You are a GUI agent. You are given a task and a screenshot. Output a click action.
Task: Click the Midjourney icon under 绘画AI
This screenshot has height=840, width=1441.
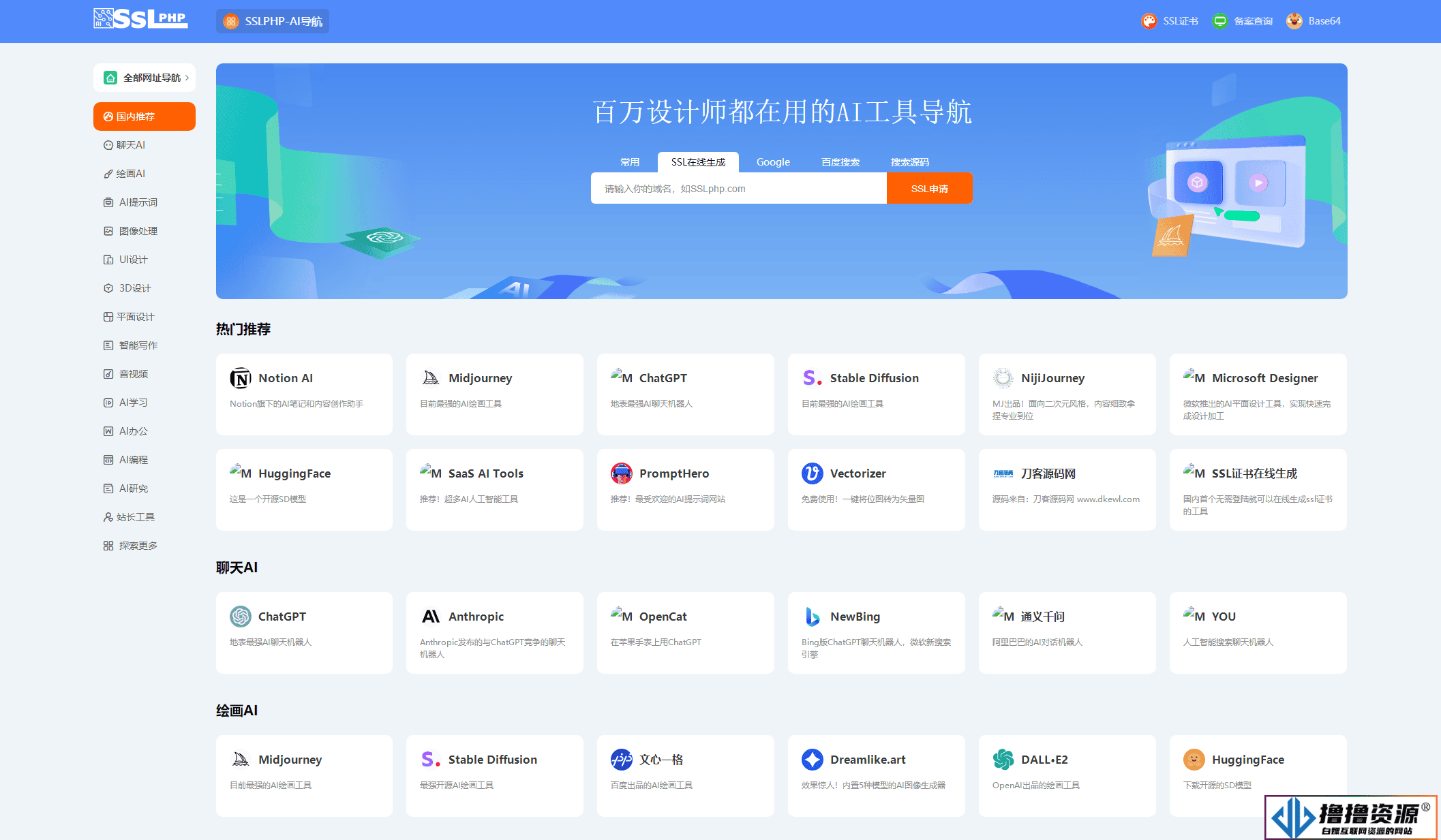241,760
